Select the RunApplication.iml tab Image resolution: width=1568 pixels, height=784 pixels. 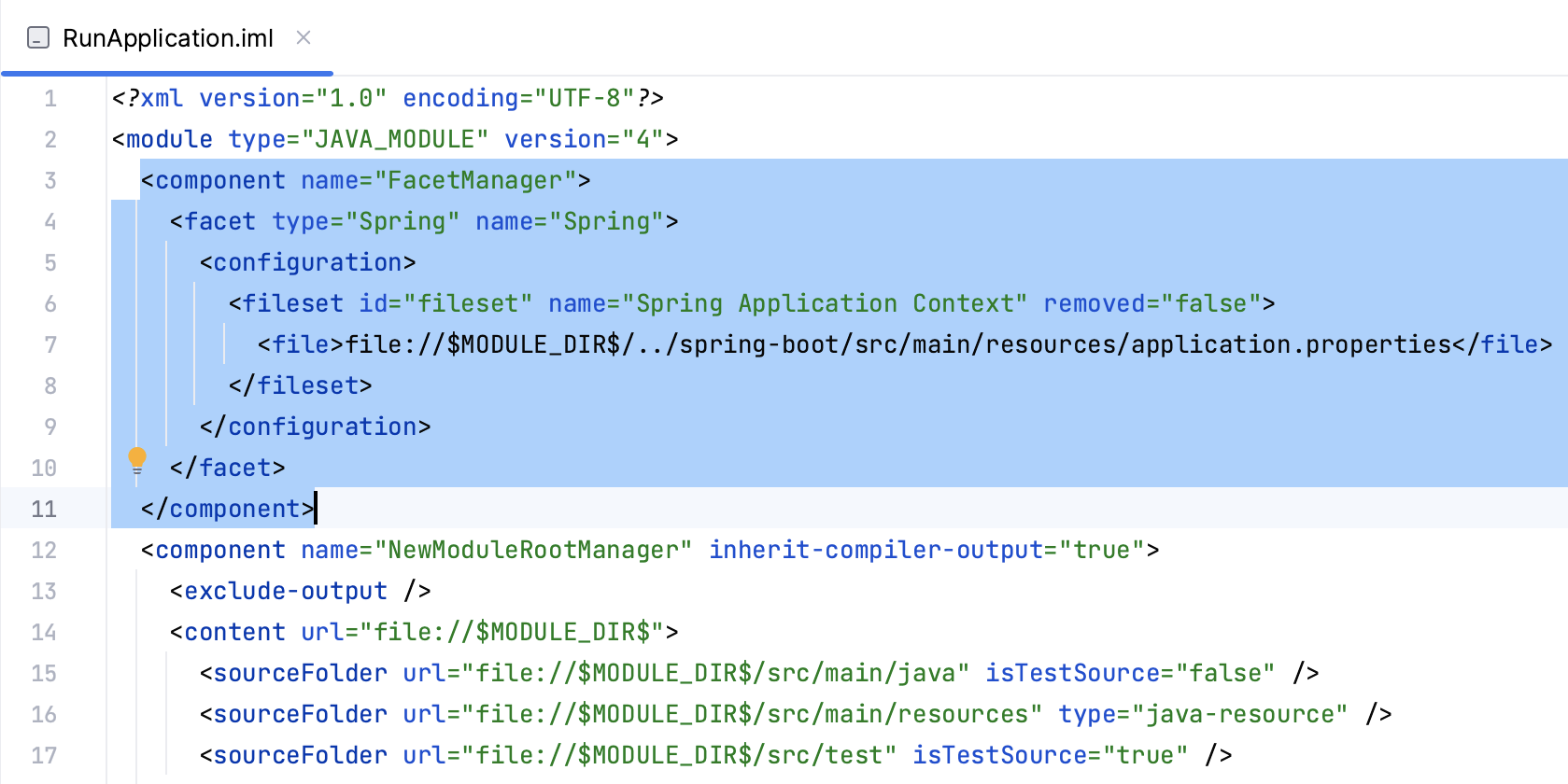tap(166, 38)
